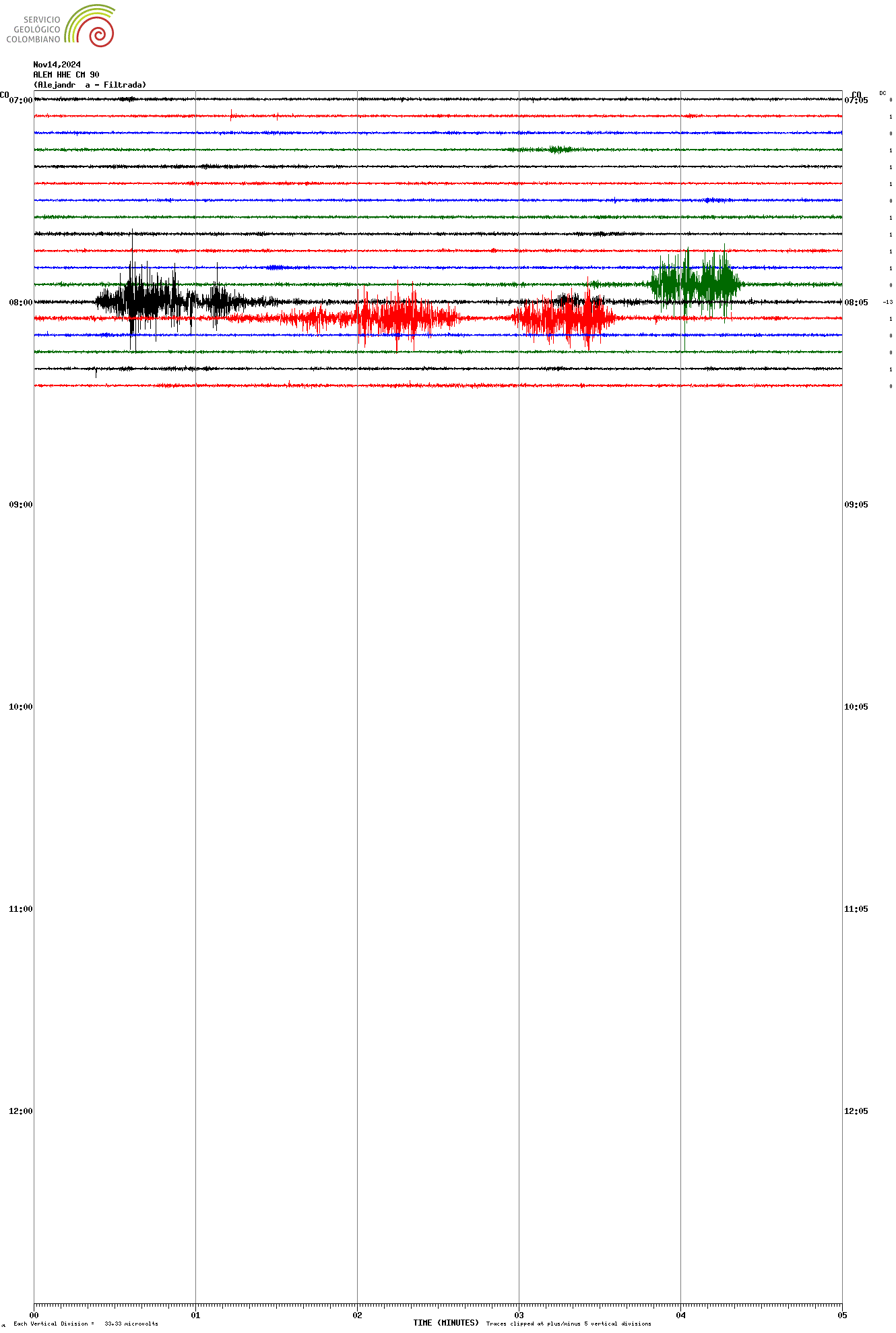Click the 02 minute tick label on bottom axis
Viewport: 896px width, 1333px height.
click(x=357, y=1315)
